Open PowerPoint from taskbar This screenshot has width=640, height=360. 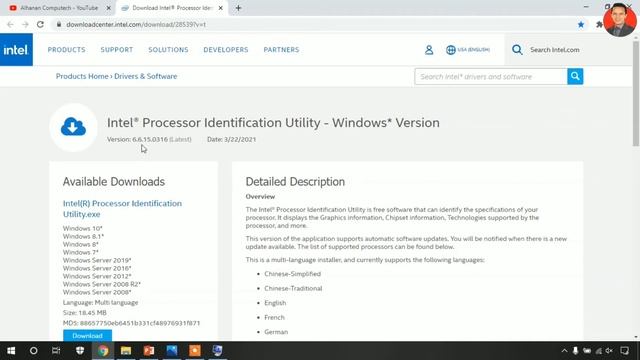point(149,351)
